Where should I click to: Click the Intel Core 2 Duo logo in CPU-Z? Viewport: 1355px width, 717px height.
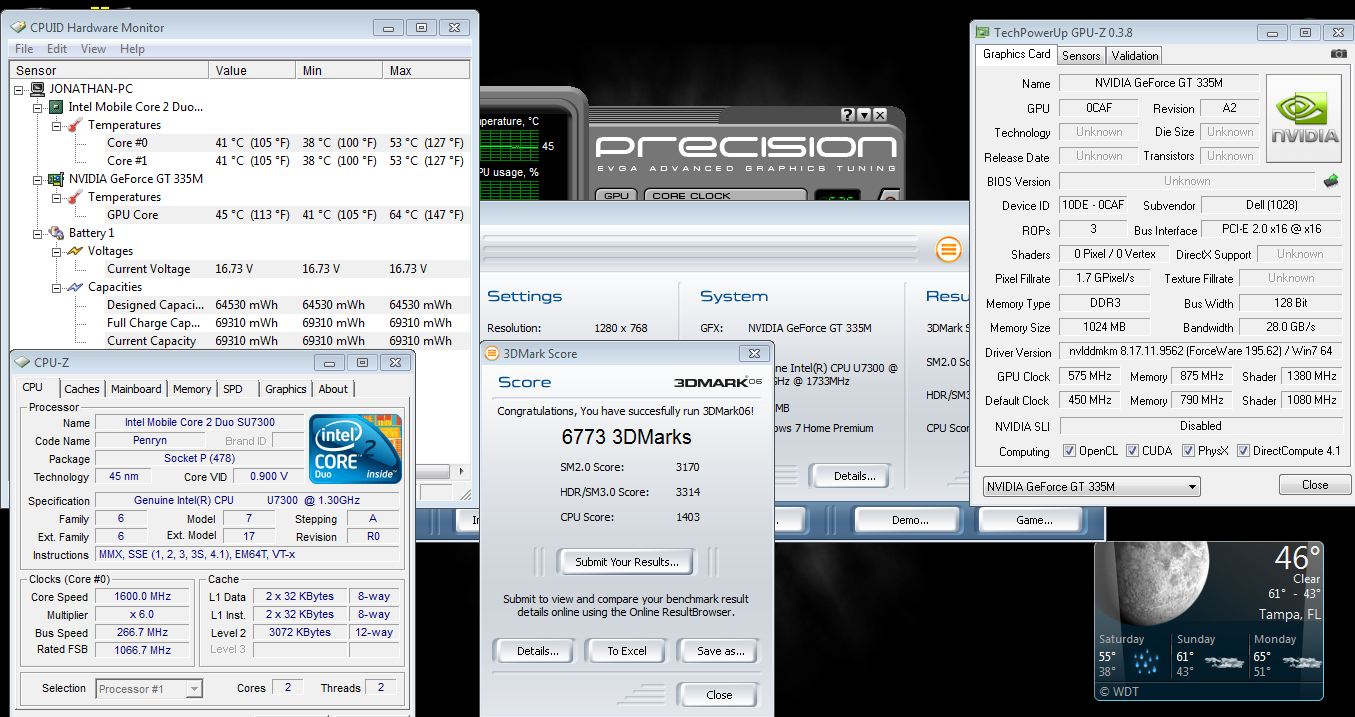[356, 449]
